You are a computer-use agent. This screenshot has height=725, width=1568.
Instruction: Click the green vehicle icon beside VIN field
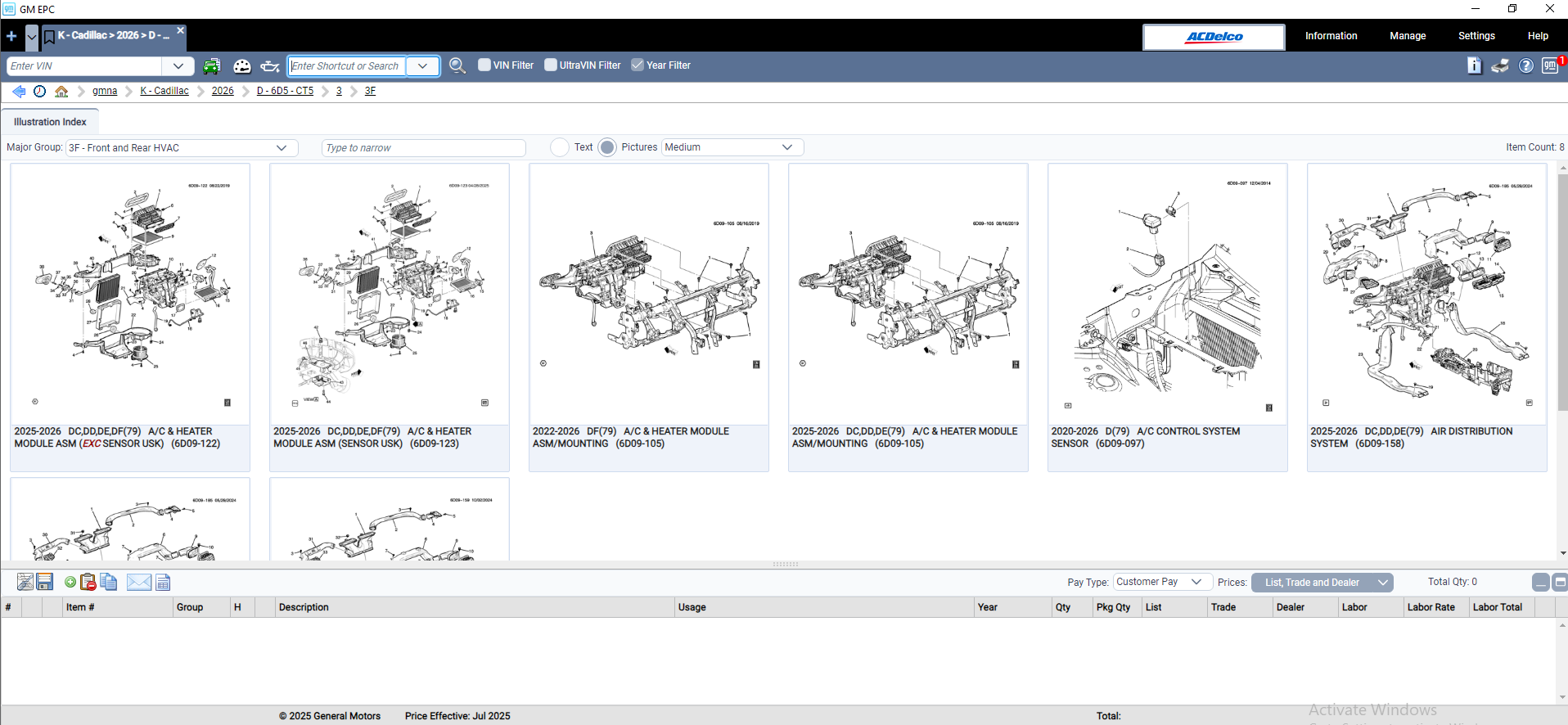pyautogui.click(x=211, y=66)
